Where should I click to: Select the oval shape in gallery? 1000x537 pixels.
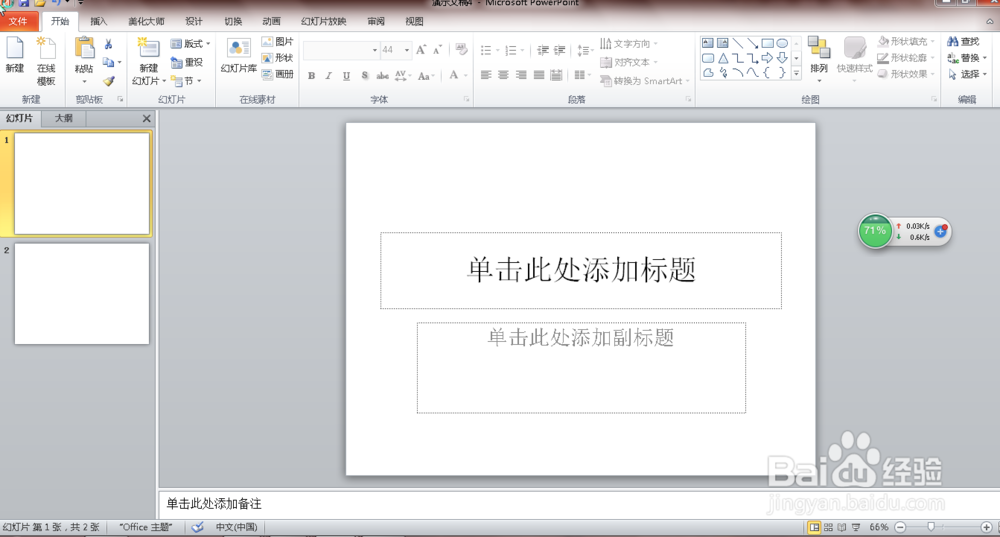coord(782,43)
